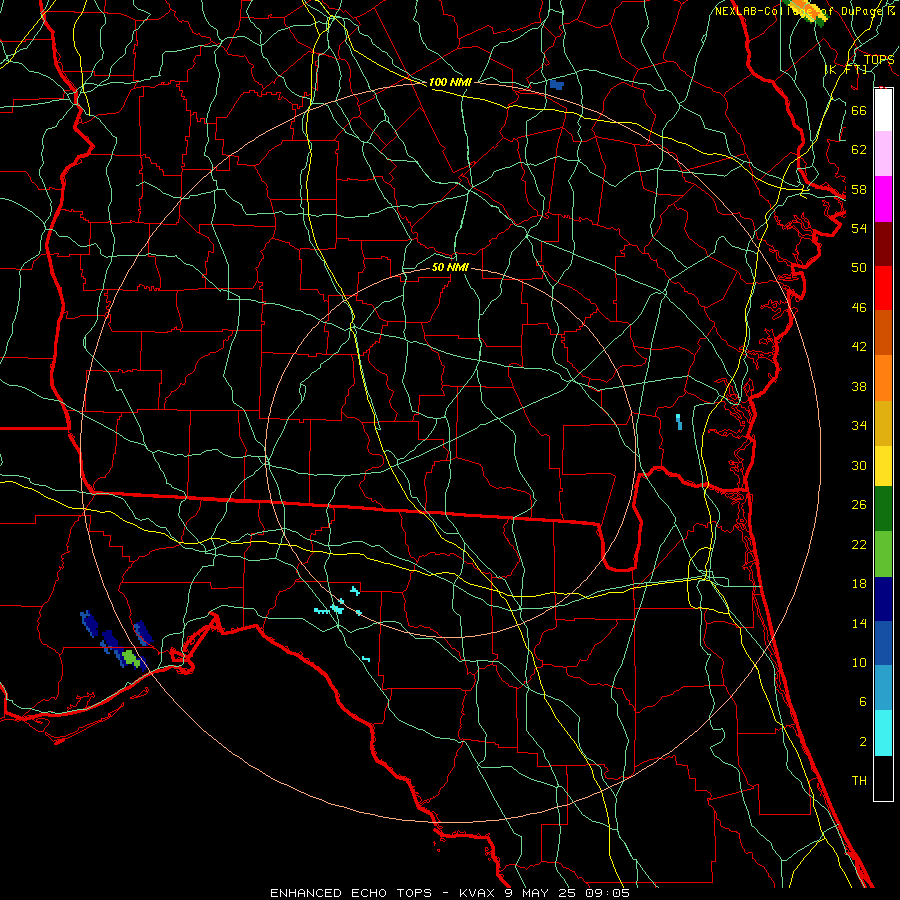This screenshot has width=900, height=900.
Task: Select the dark red 54k ft legend swatch
Action: coord(883,245)
